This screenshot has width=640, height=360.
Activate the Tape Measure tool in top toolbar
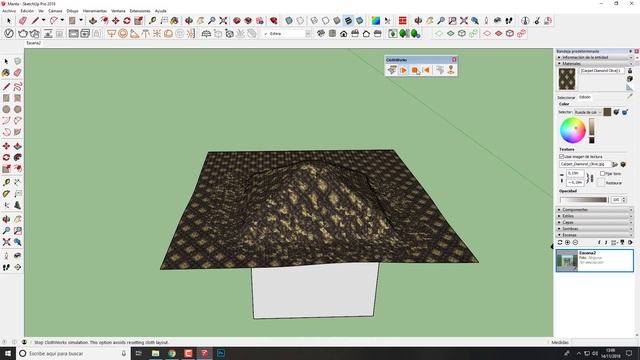[x=152, y=20]
